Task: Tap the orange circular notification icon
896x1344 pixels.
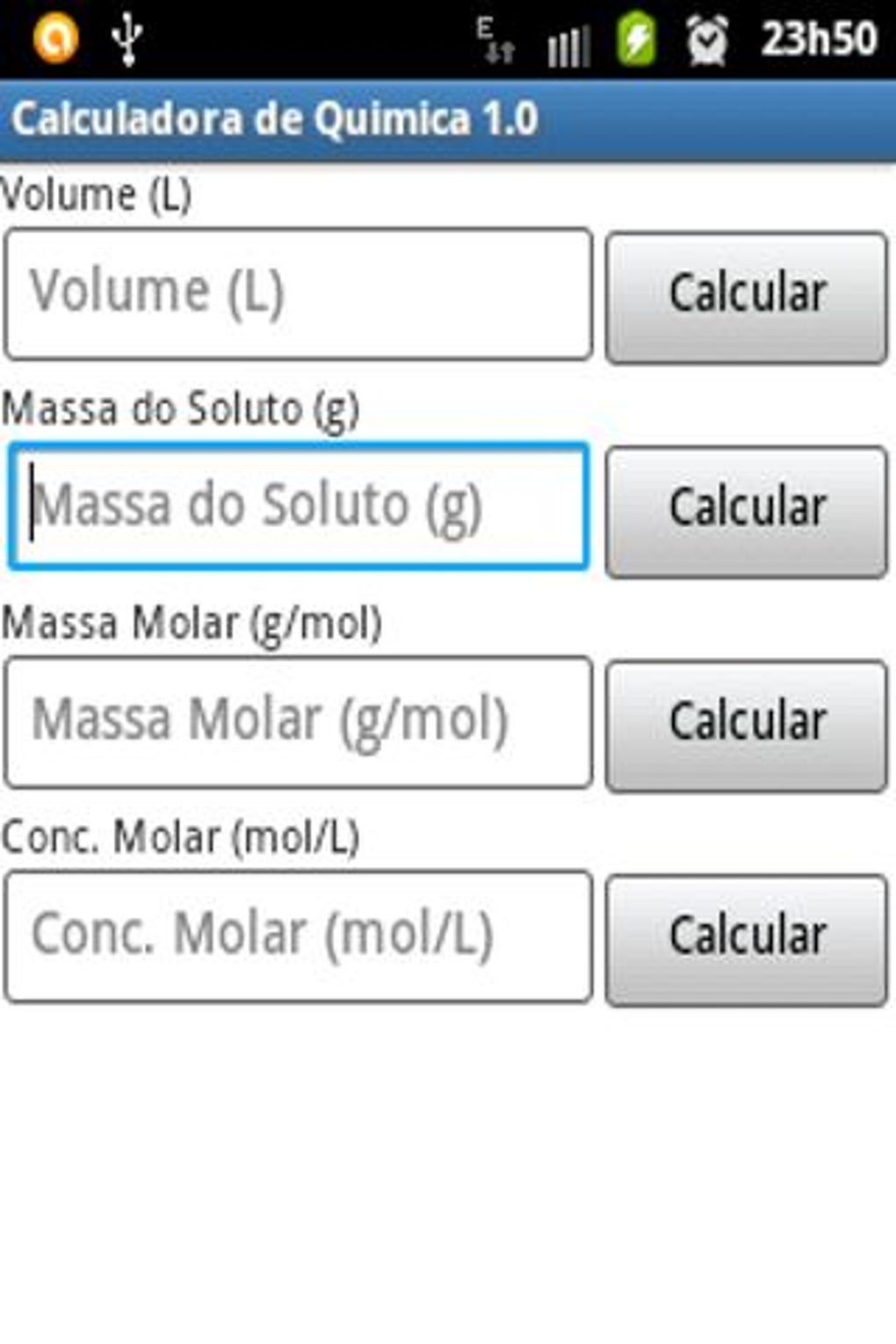Action: pyautogui.click(x=55, y=39)
